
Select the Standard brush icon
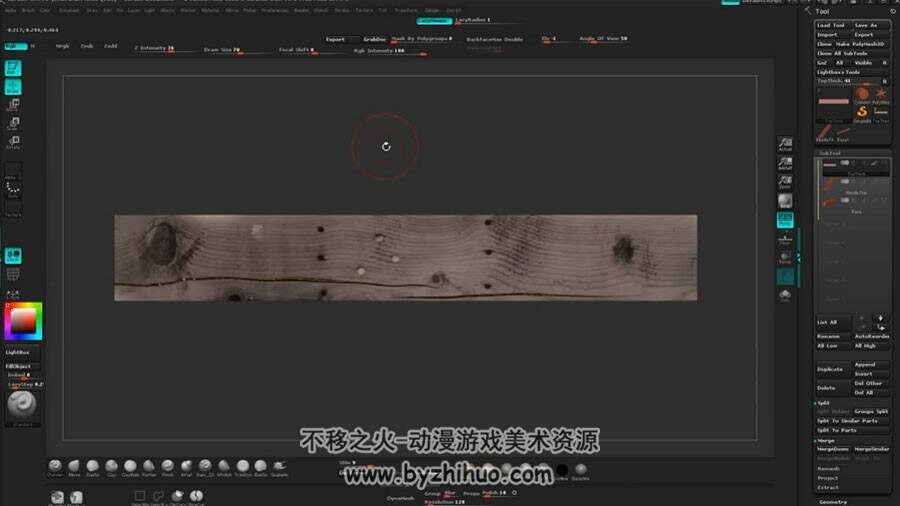[55, 468]
